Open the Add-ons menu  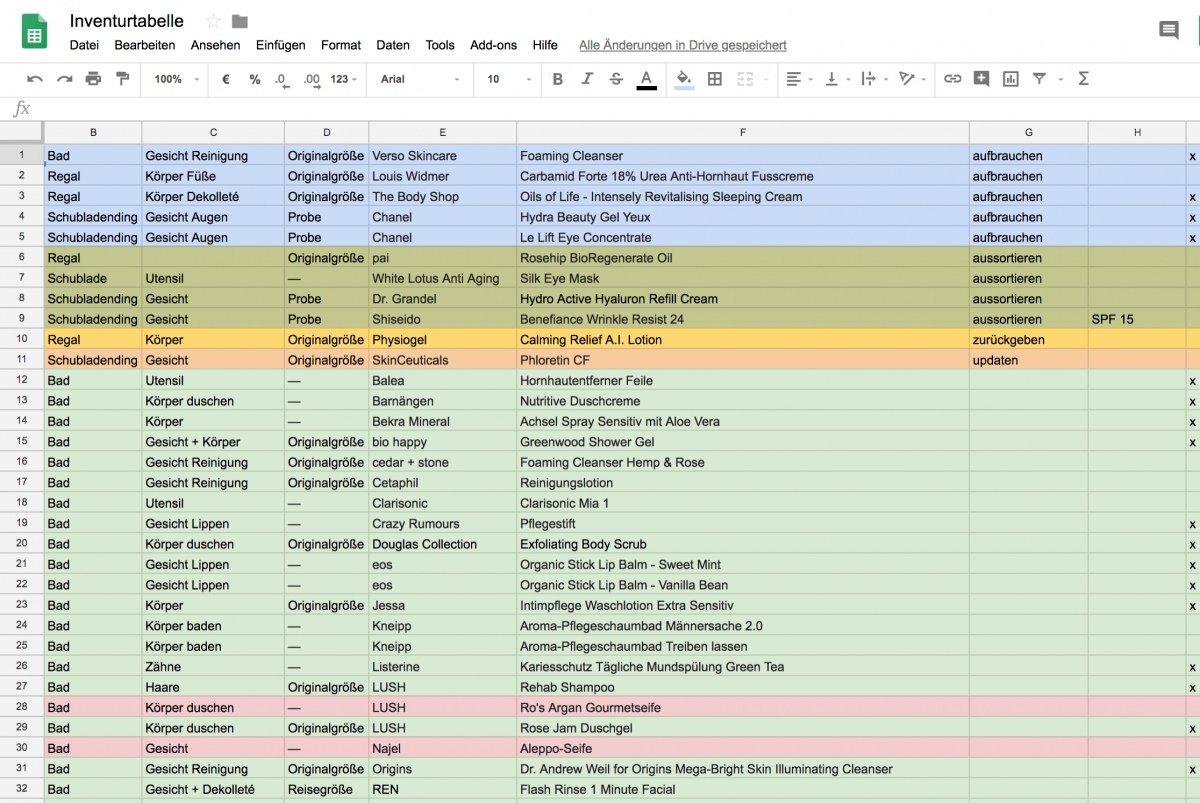(x=494, y=45)
